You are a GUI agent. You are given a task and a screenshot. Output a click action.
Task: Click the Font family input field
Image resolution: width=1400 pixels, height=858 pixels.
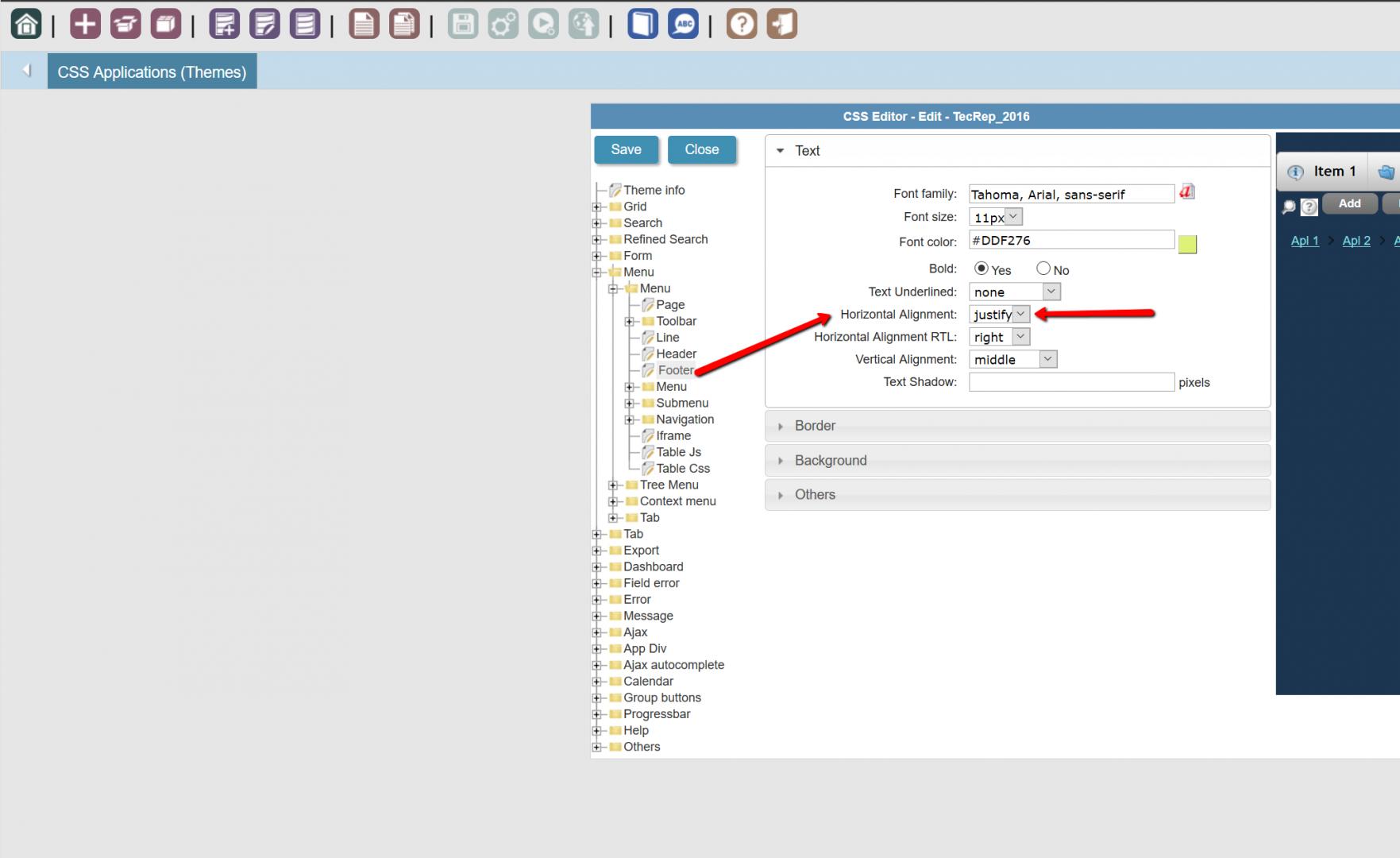1071,194
